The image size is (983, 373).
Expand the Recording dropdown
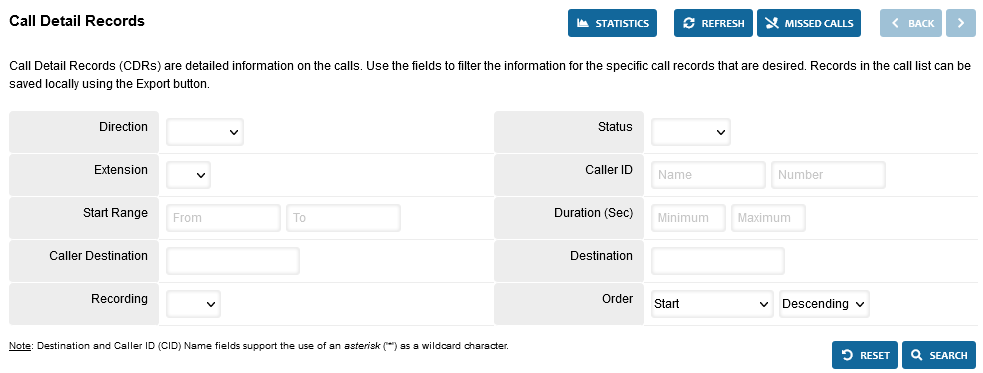click(x=193, y=304)
